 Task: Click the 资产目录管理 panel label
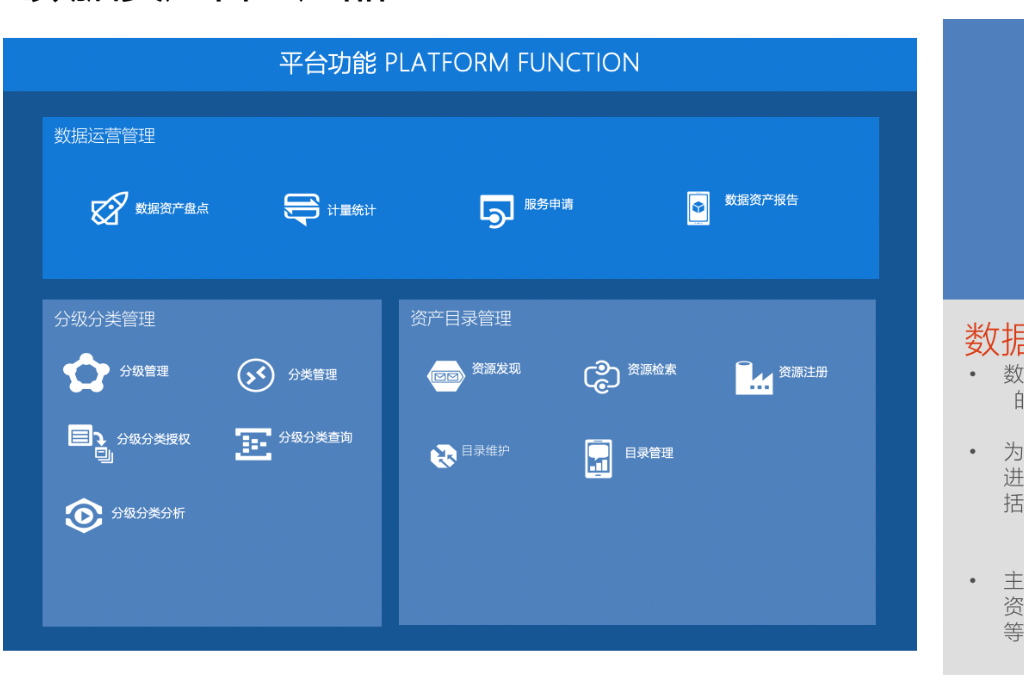(x=459, y=318)
